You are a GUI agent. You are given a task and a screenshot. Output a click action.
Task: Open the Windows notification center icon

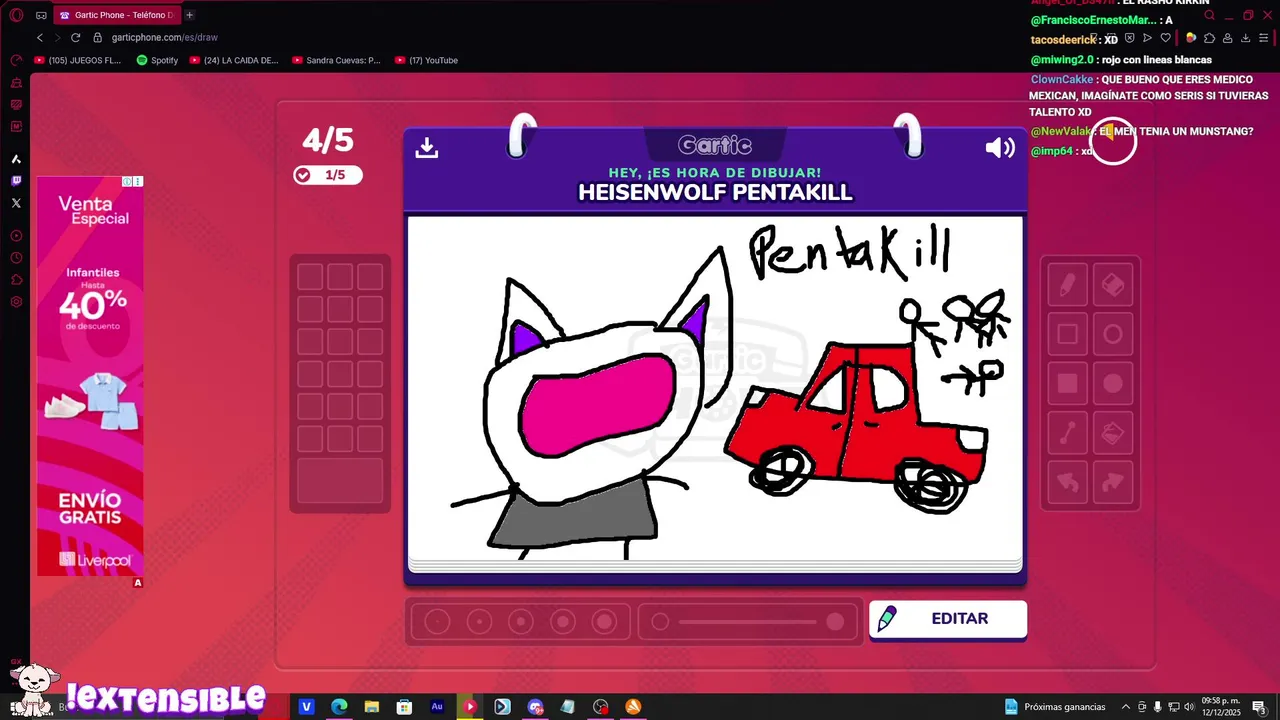[x=1259, y=707]
